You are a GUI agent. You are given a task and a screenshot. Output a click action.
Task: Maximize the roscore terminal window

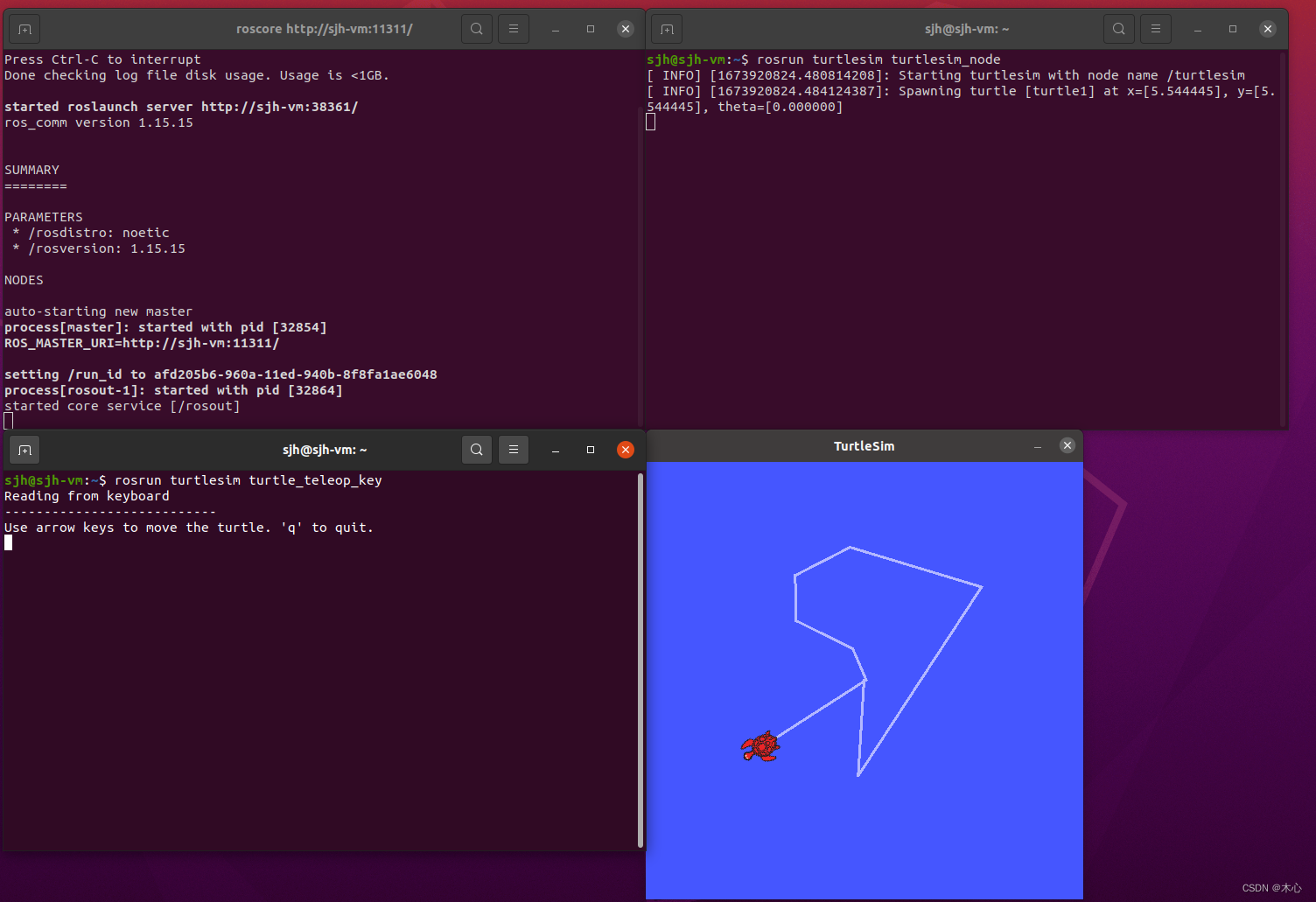point(591,29)
